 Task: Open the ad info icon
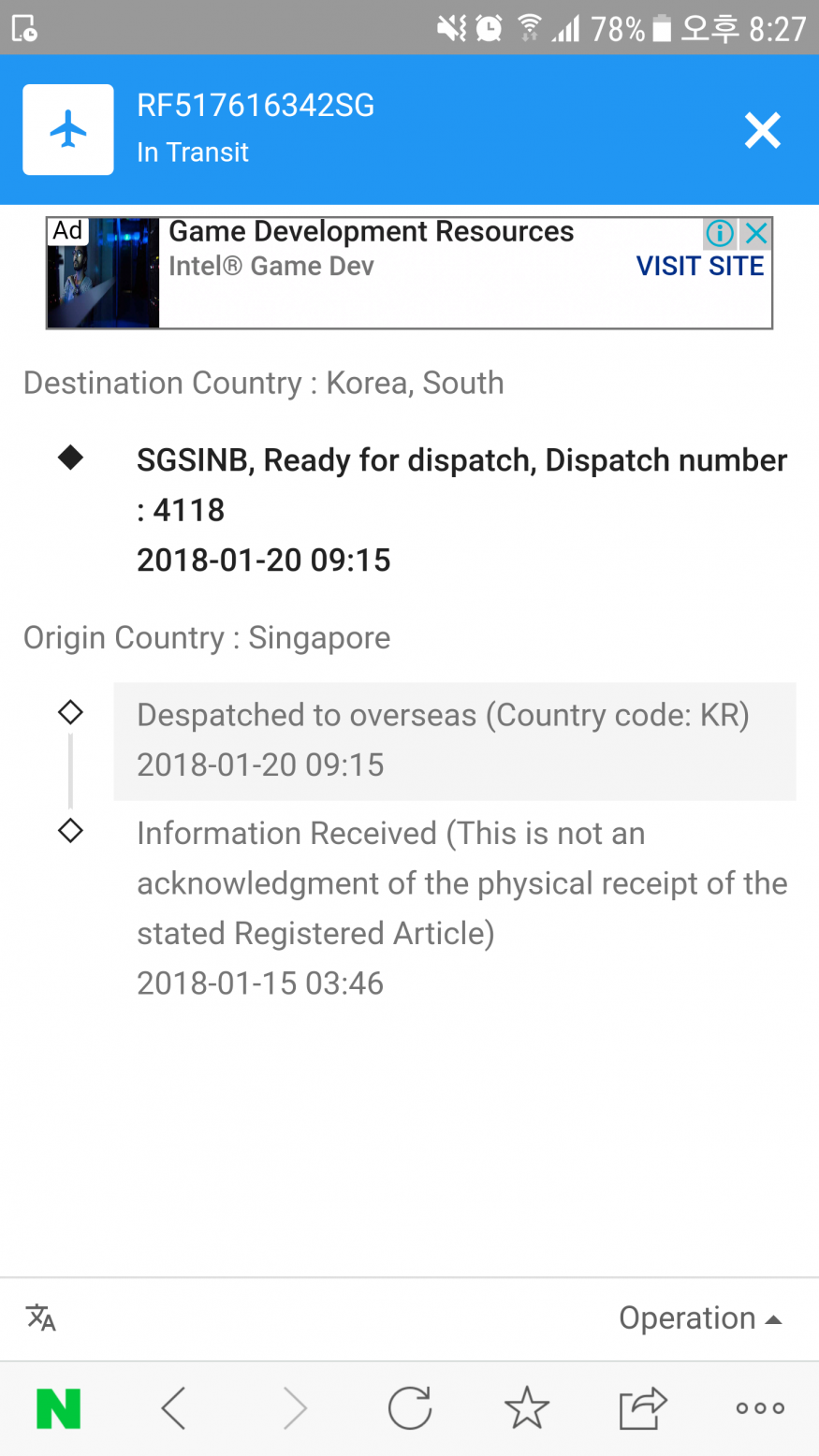tap(720, 233)
